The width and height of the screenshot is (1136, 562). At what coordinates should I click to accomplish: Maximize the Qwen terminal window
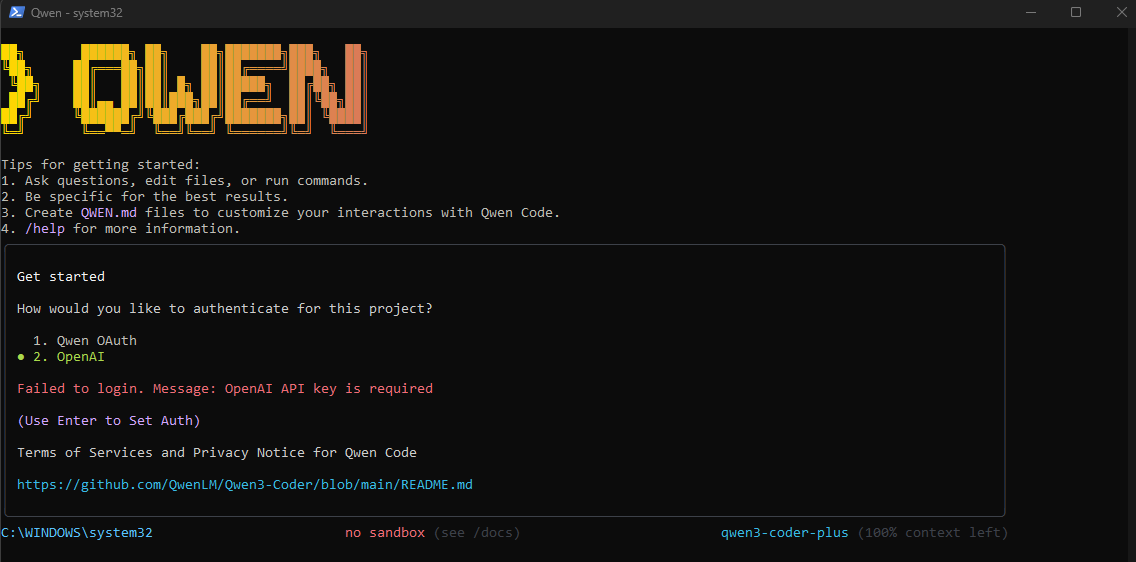point(1076,12)
